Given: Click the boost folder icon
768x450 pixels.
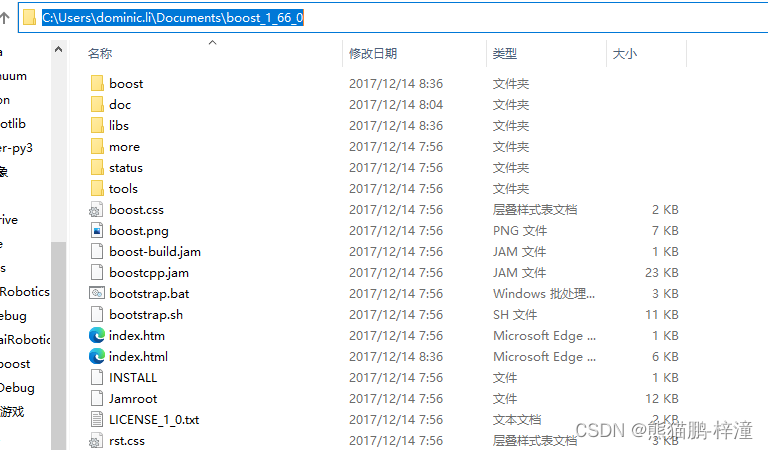Looking at the screenshot, I should (97, 83).
